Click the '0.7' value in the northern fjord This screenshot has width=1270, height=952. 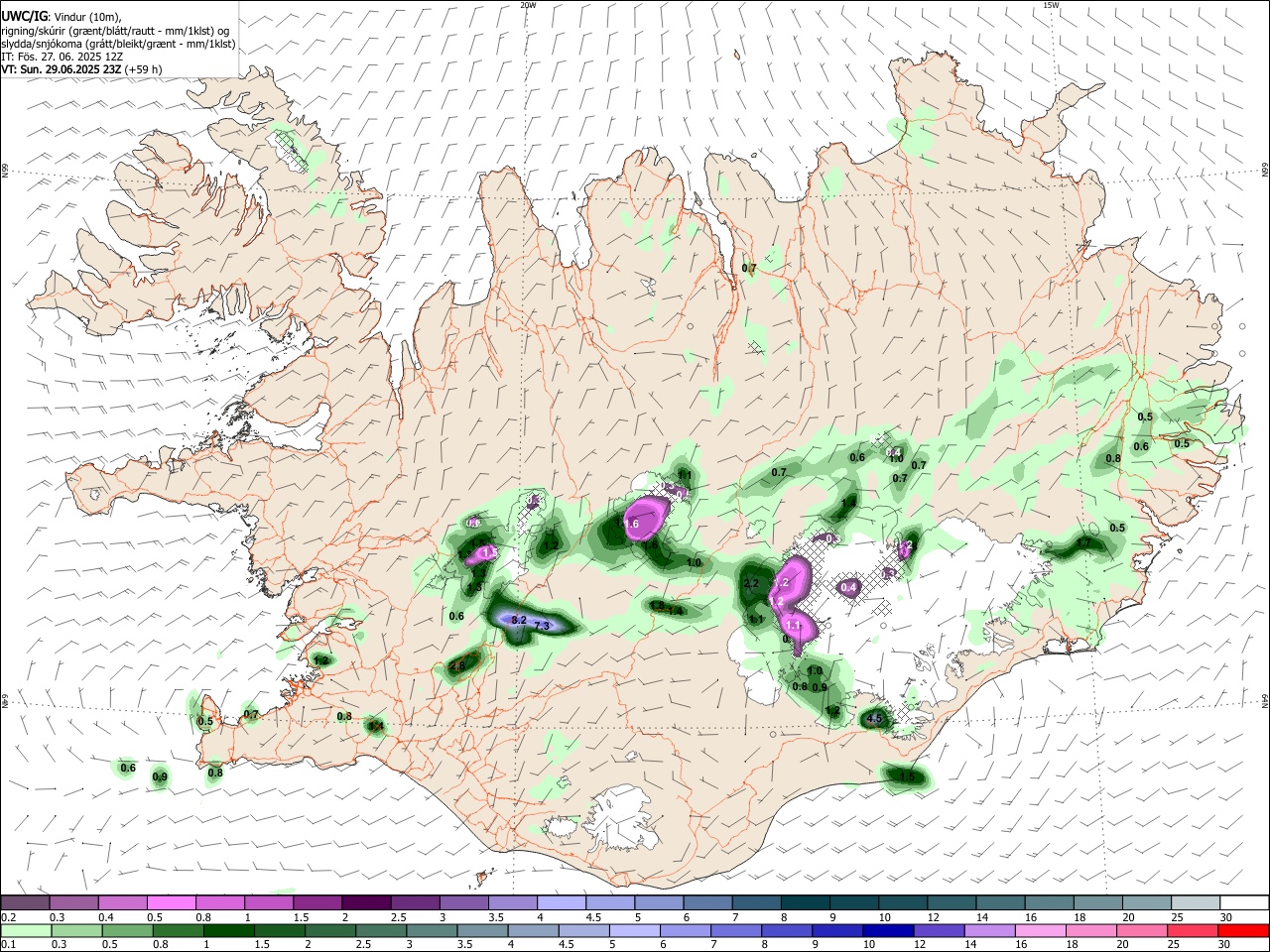point(749,269)
